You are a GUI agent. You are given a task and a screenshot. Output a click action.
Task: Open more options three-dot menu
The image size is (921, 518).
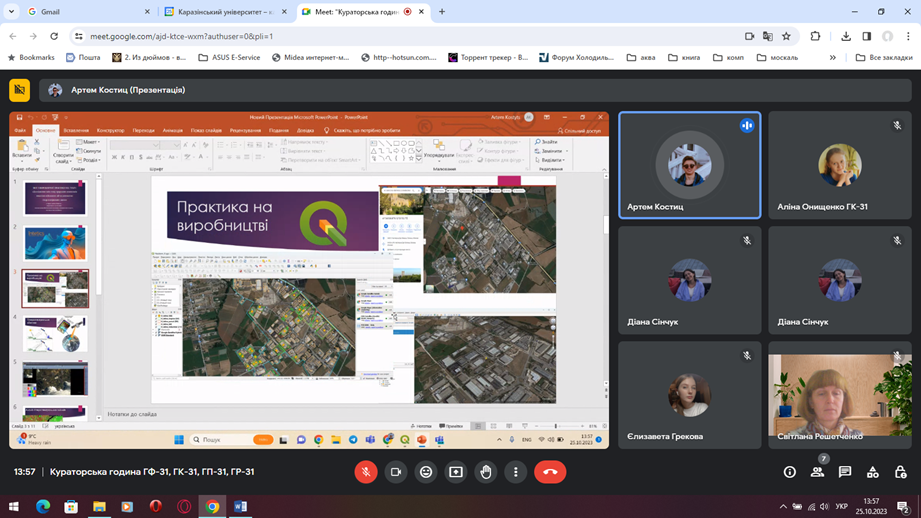[x=516, y=472]
